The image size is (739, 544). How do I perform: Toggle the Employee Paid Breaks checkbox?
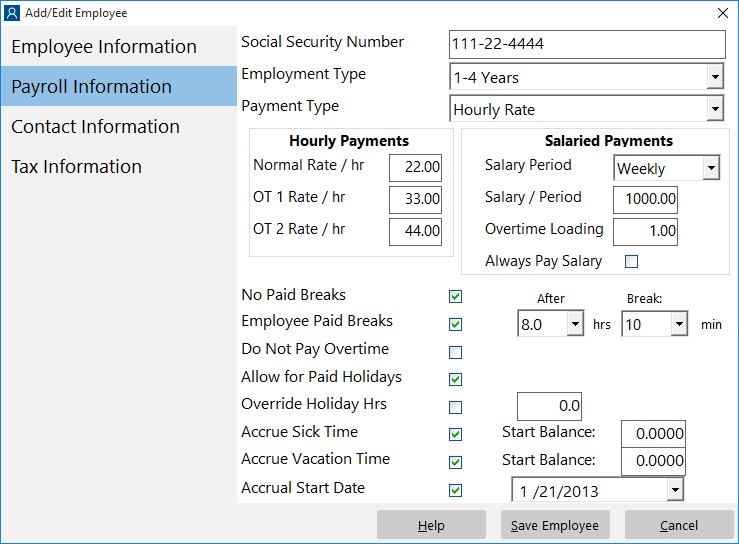(x=455, y=324)
